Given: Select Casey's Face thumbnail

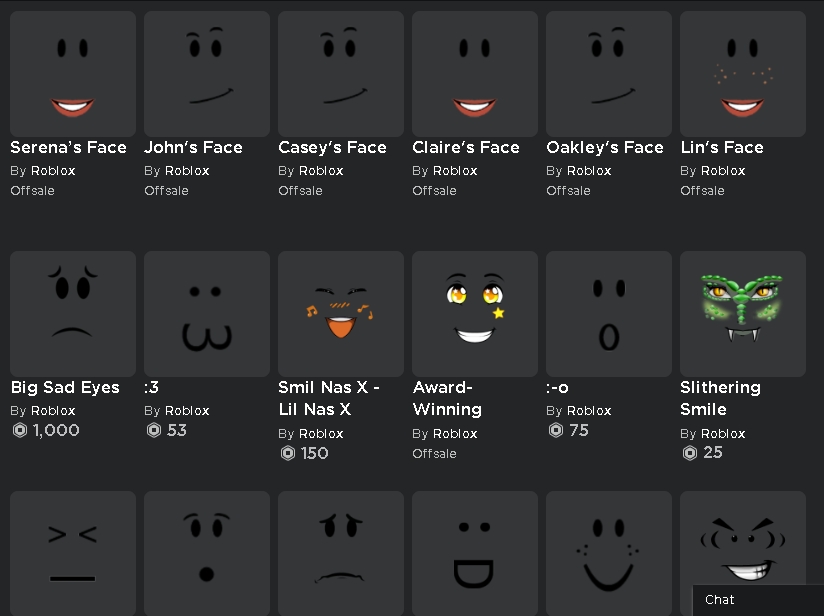Looking at the screenshot, I should tap(341, 74).
